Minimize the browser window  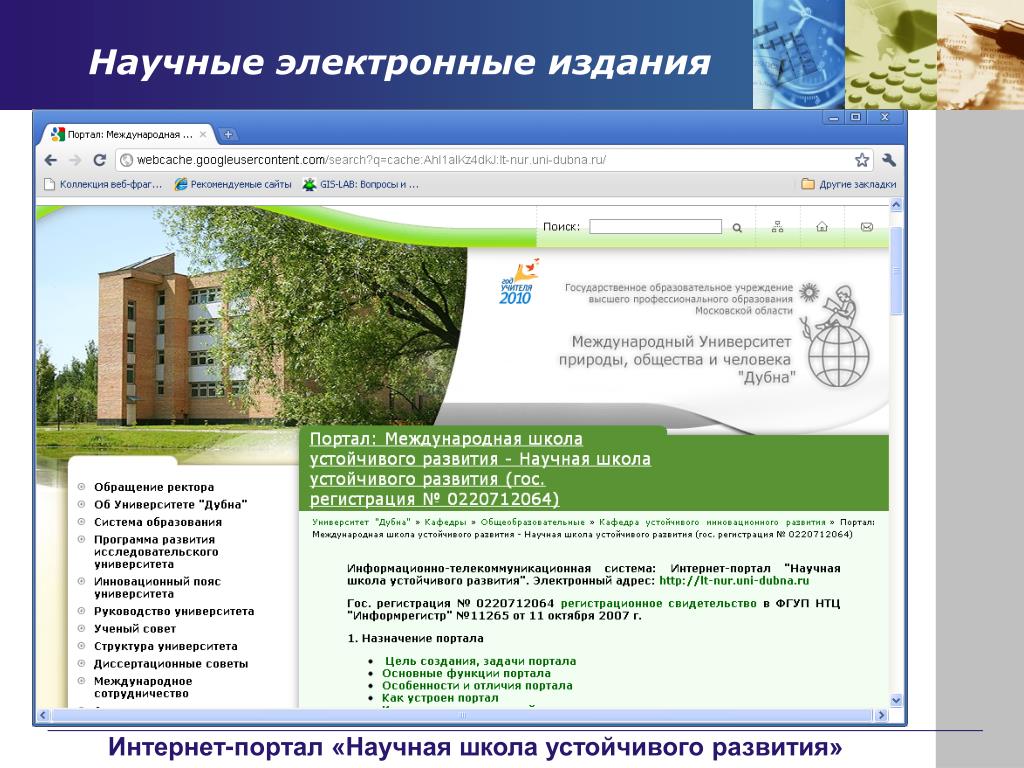(x=834, y=118)
